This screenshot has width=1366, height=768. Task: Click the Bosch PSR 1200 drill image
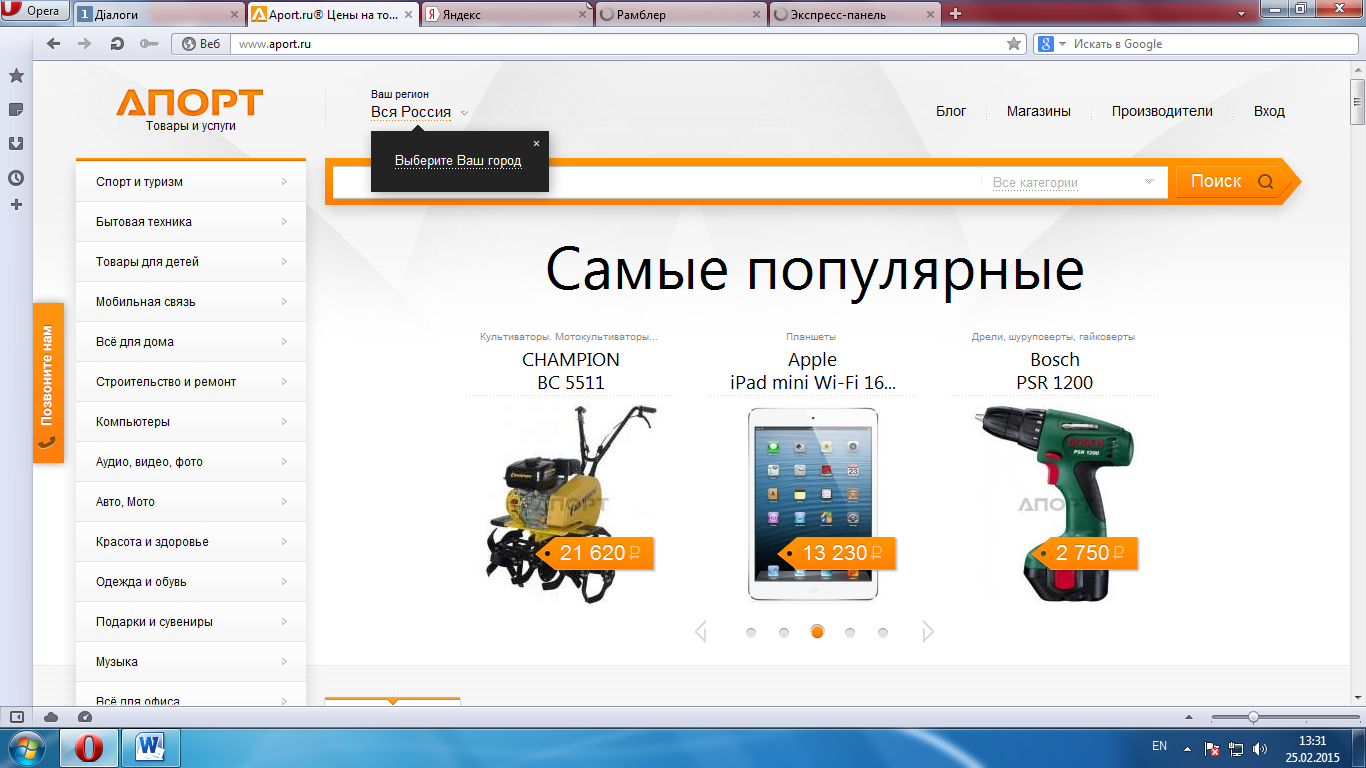coord(1055,503)
